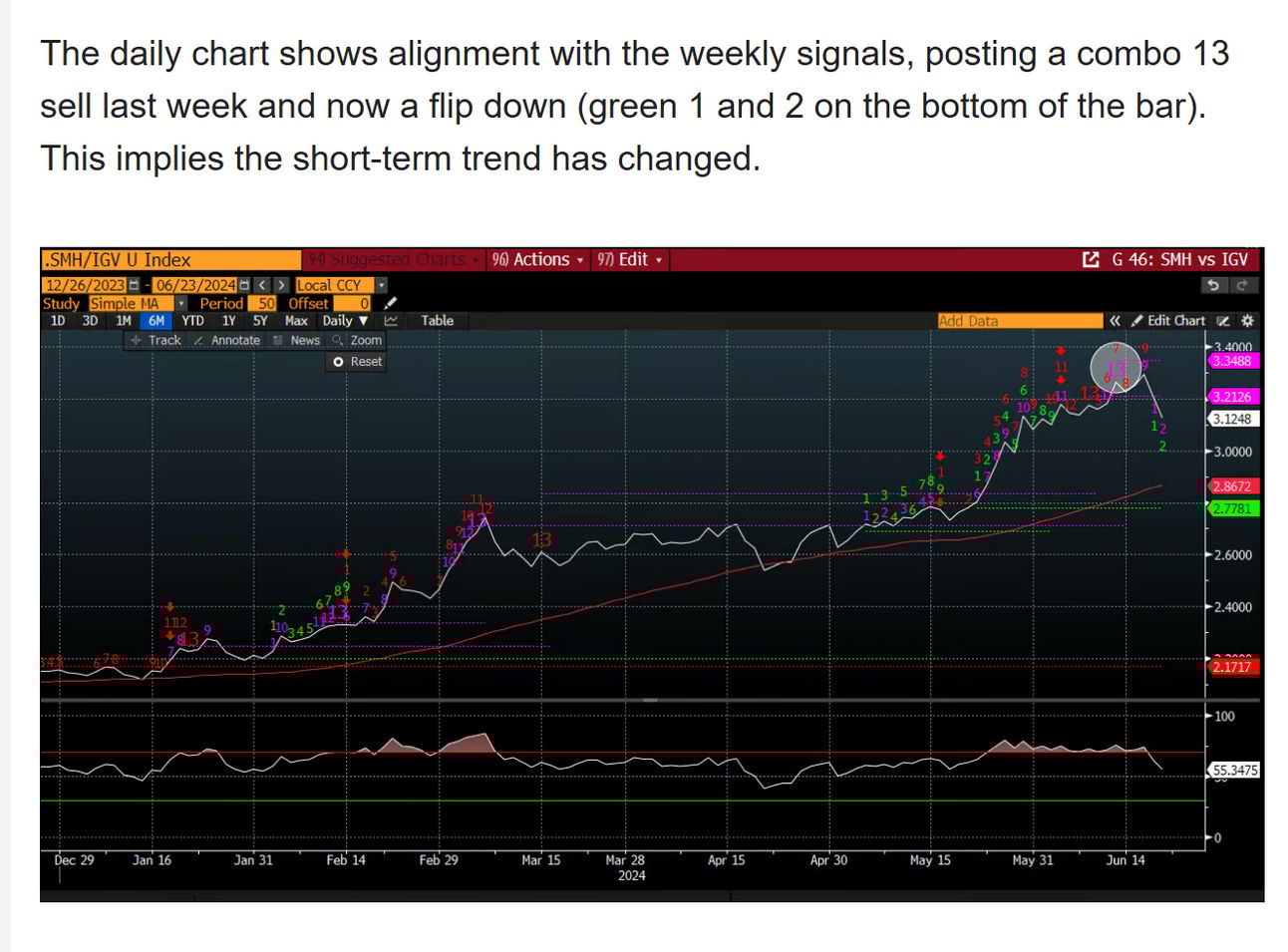Show News on the chart
This screenshot has width=1288, height=952.
pyautogui.click(x=296, y=340)
